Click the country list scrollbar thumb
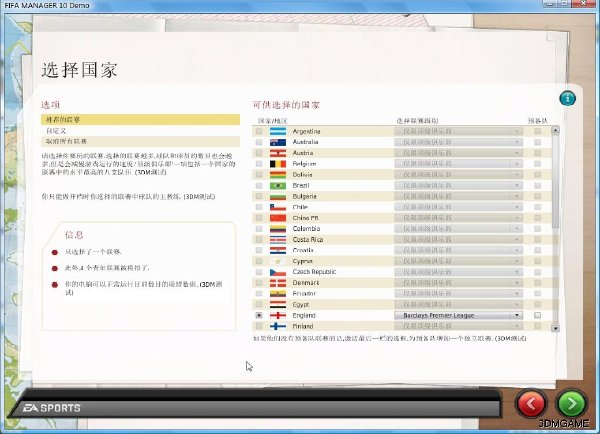Image resolution: width=600 pixels, height=434 pixels. (x=556, y=182)
